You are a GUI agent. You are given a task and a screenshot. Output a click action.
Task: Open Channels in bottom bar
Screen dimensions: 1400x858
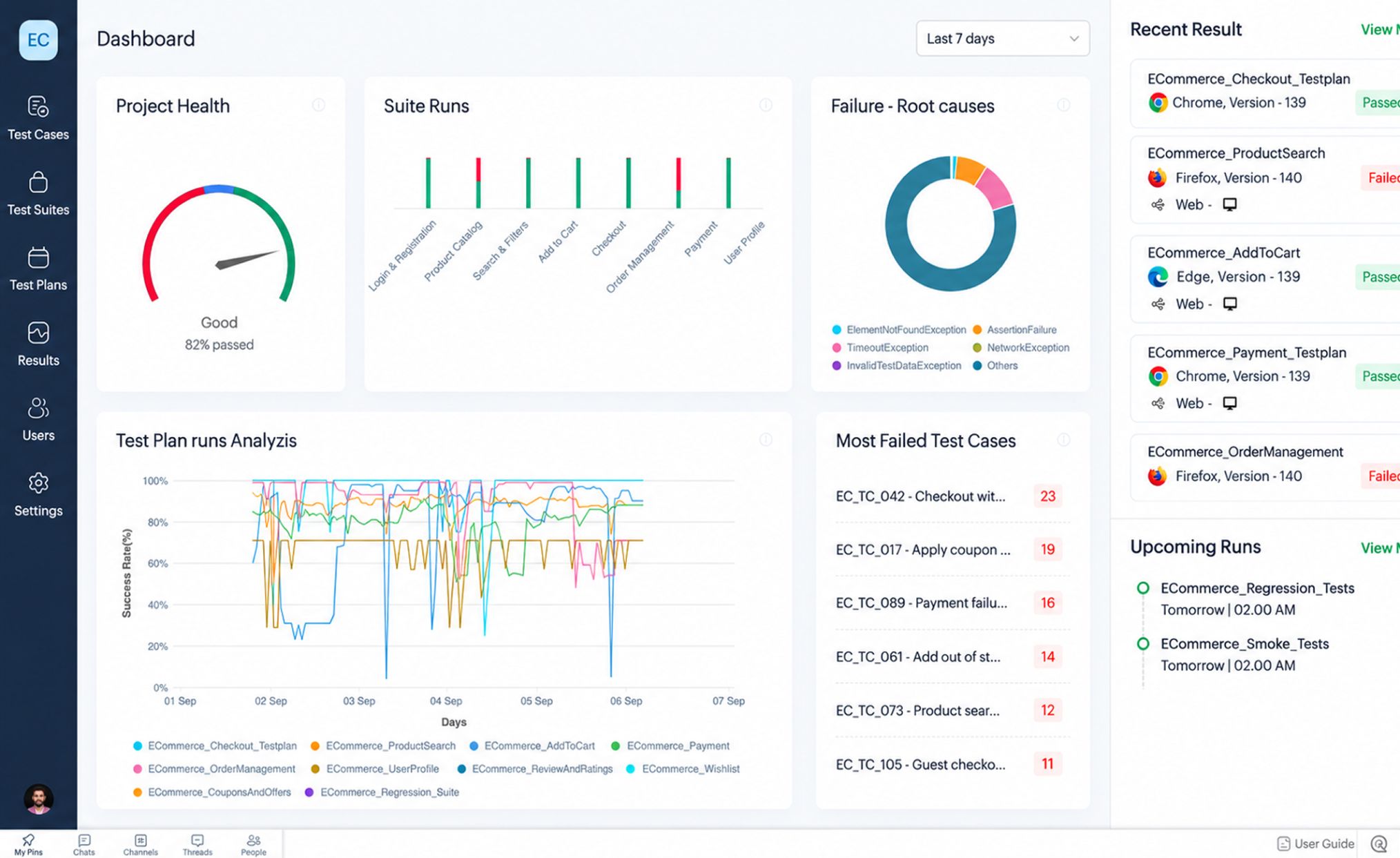pyautogui.click(x=141, y=844)
